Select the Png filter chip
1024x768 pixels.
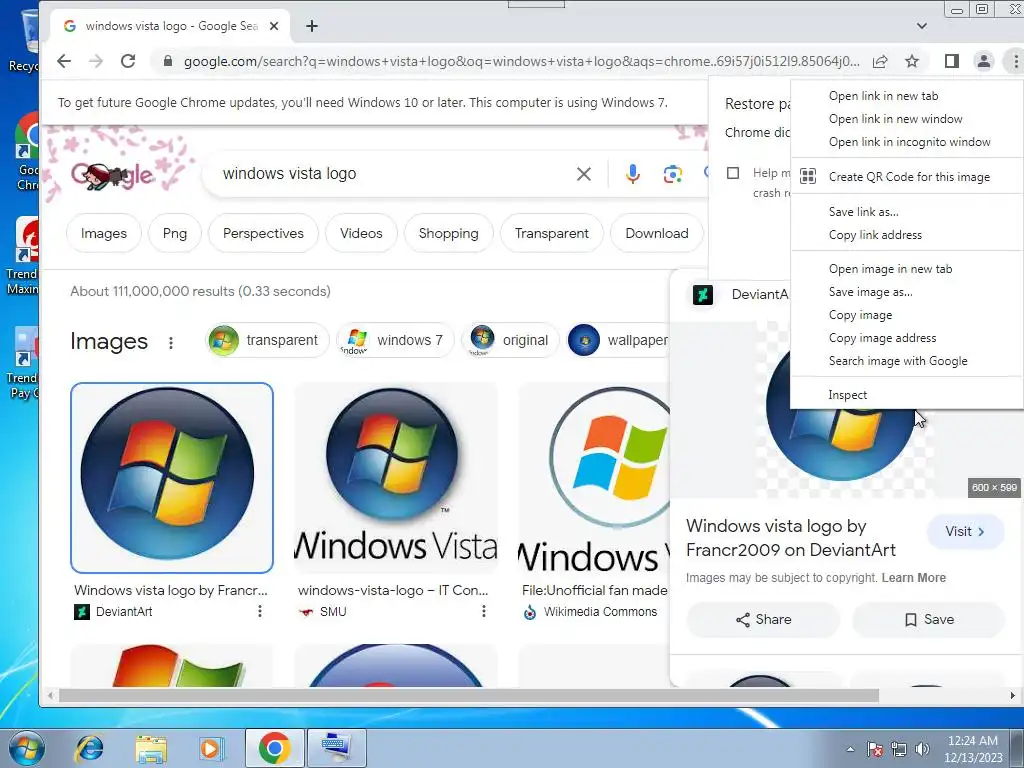coord(174,233)
